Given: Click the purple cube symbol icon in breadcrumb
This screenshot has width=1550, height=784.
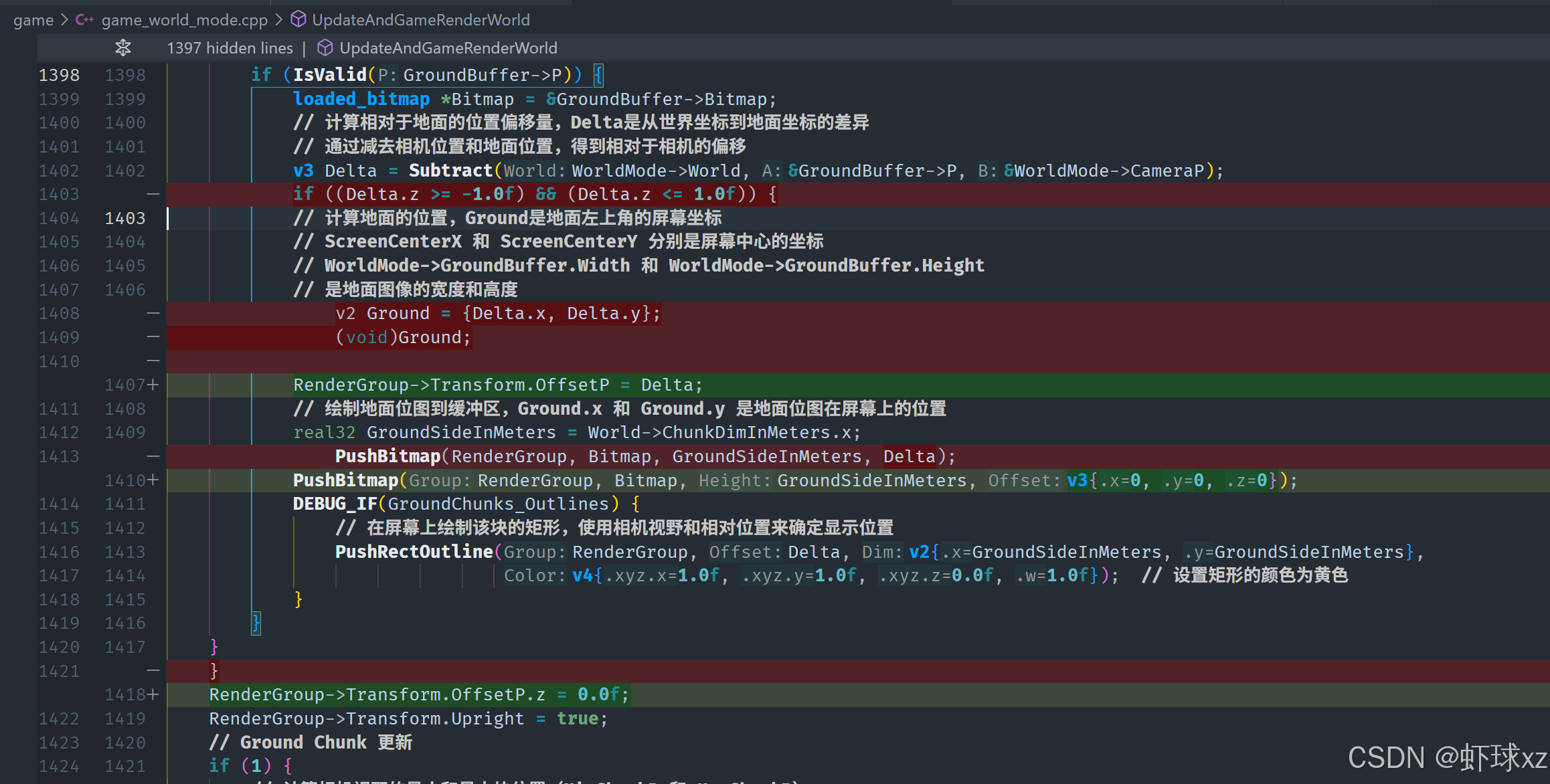Looking at the screenshot, I should (298, 19).
